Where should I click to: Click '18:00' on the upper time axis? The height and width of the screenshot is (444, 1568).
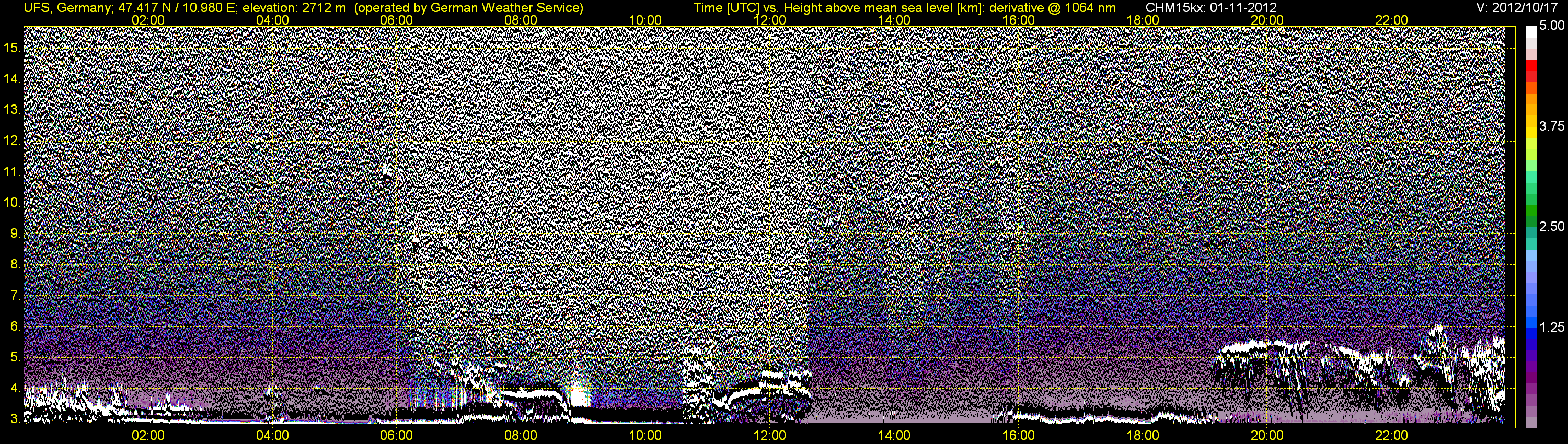point(1143,20)
